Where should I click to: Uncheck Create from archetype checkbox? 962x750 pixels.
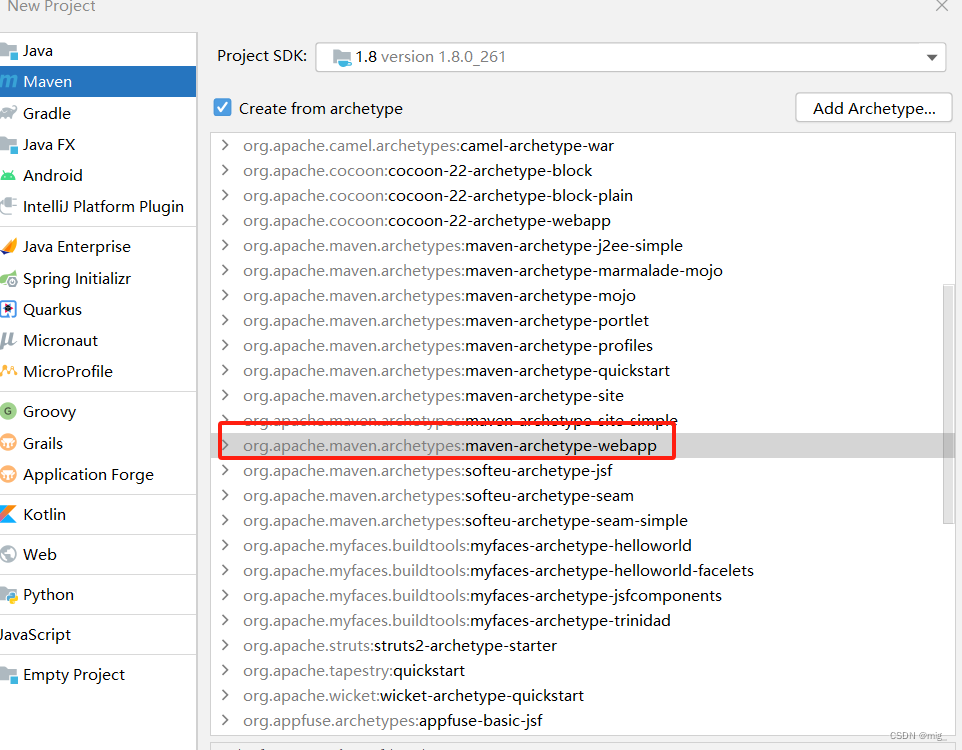point(222,107)
